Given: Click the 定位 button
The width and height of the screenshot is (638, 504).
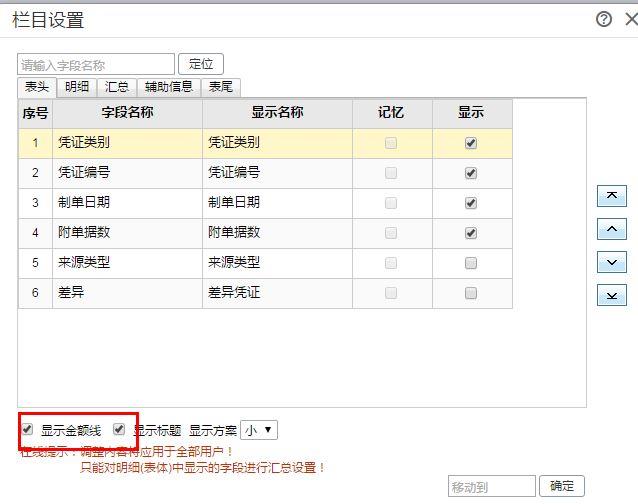Looking at the screenshot, I should [201, 64].
